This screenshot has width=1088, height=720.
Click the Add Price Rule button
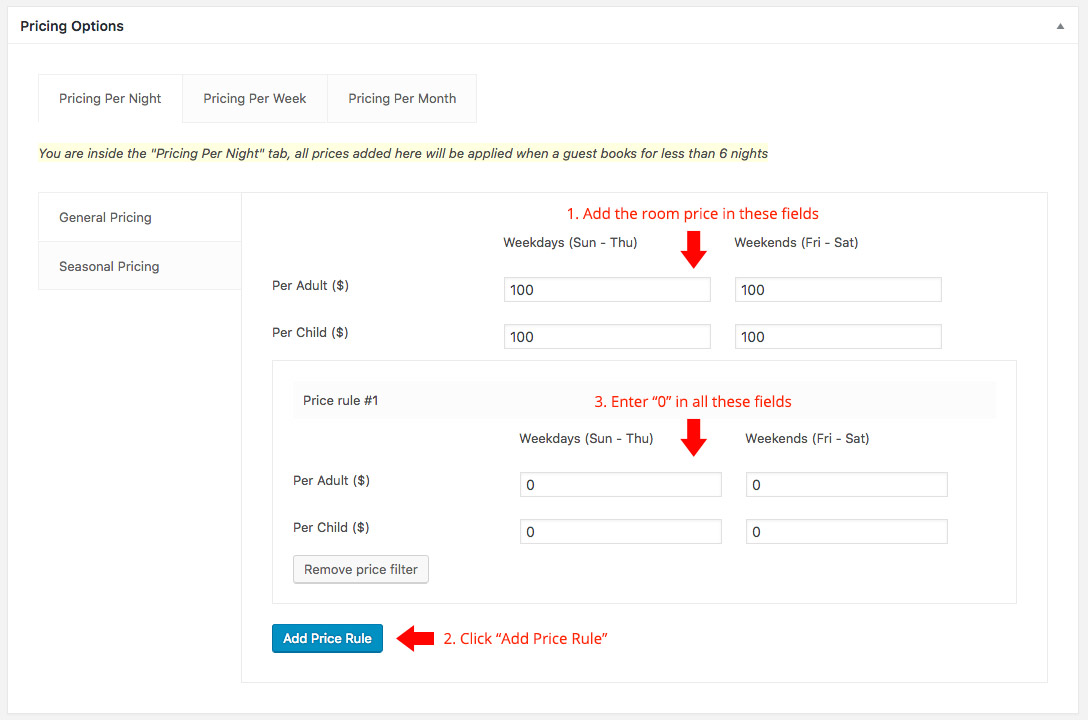[327, 638]
